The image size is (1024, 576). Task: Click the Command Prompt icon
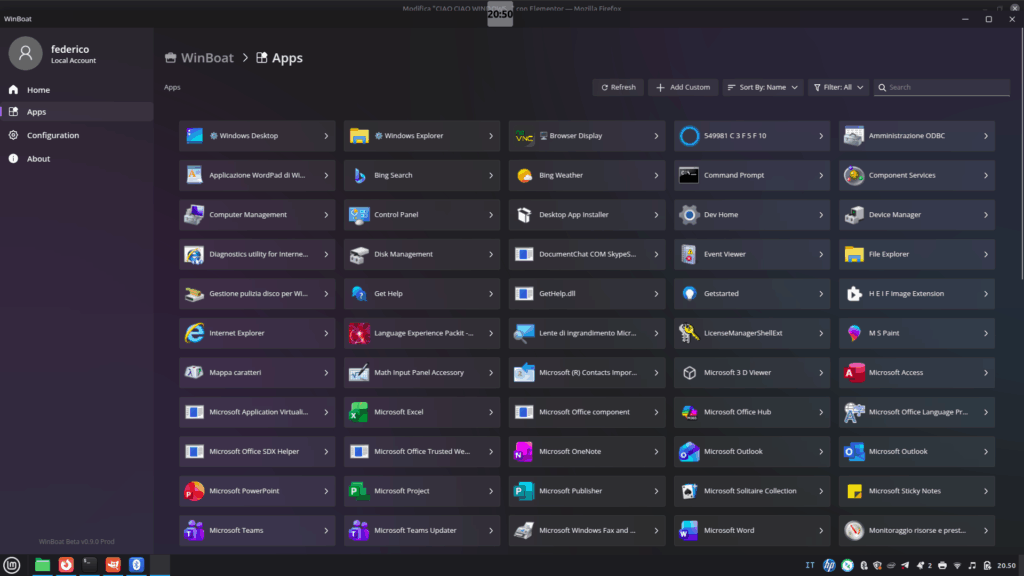coord(688,175)
